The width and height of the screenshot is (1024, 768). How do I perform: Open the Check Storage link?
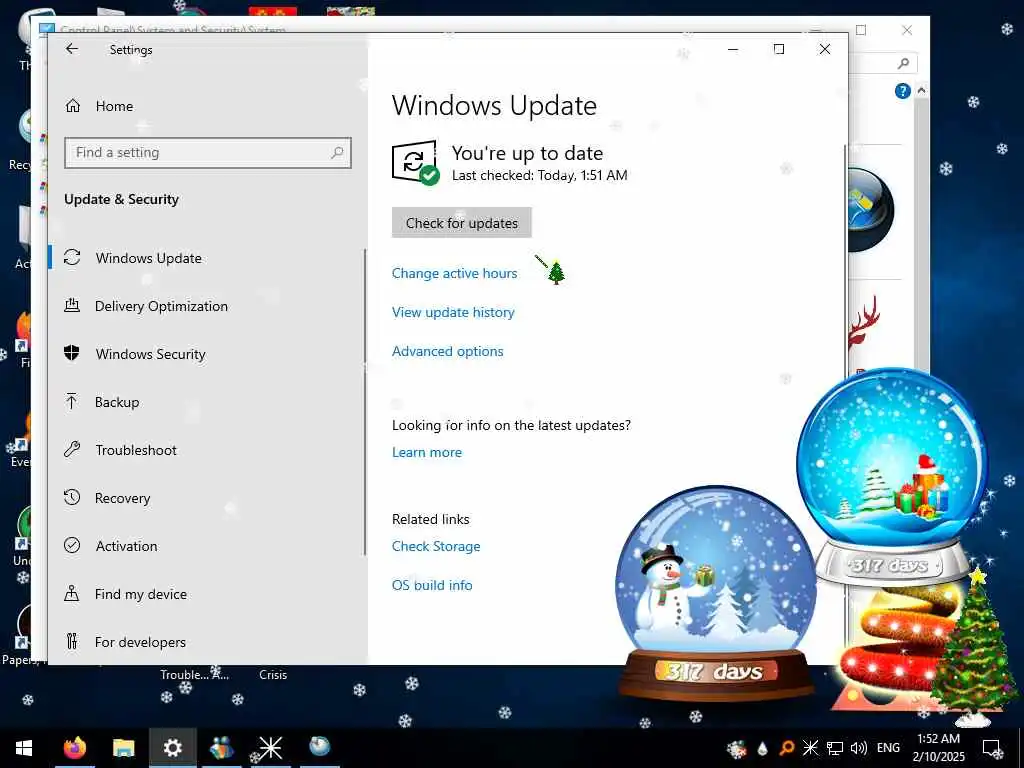pyautogui.click(x=436, y=546)
